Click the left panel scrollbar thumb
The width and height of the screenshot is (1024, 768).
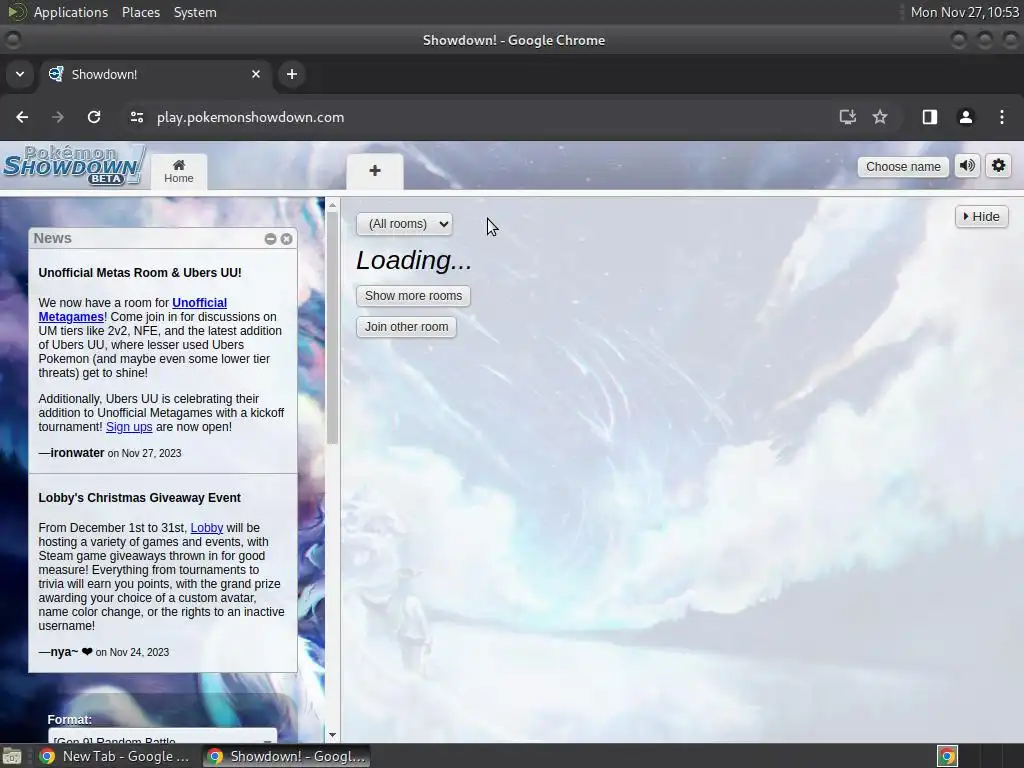click(x=332, y=328)
